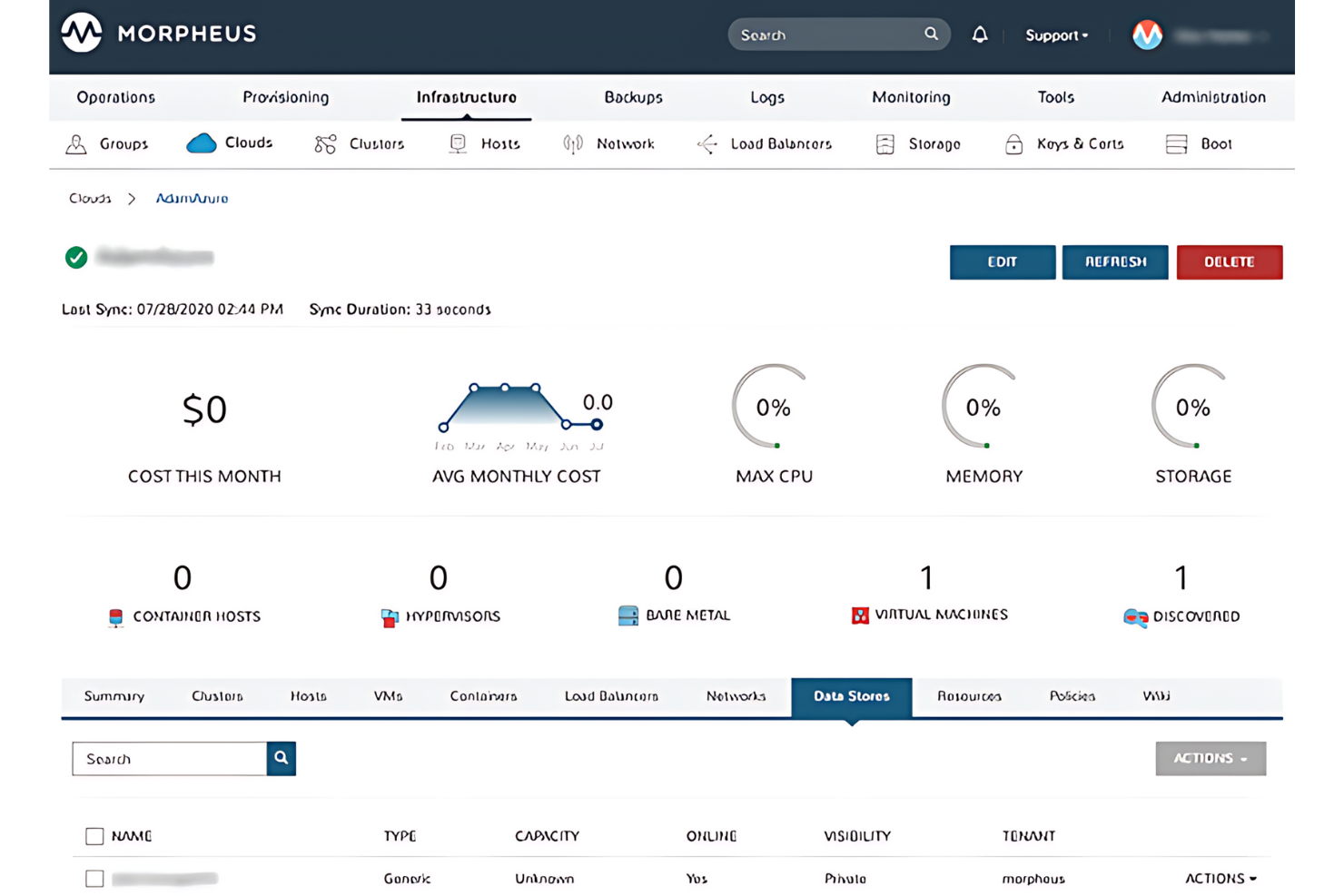Switch to the cloud detail Clusters tab
This screenshot has height=896, width=1344.
click(x=217, y=696)
